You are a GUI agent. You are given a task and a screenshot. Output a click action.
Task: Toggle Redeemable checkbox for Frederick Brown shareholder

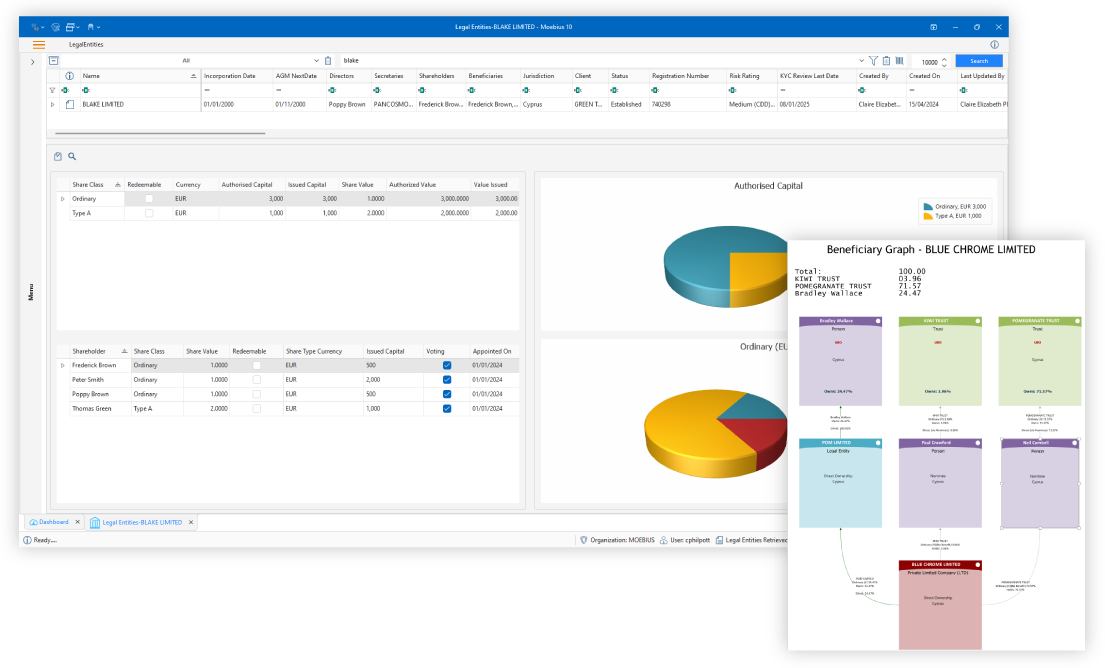257,365
